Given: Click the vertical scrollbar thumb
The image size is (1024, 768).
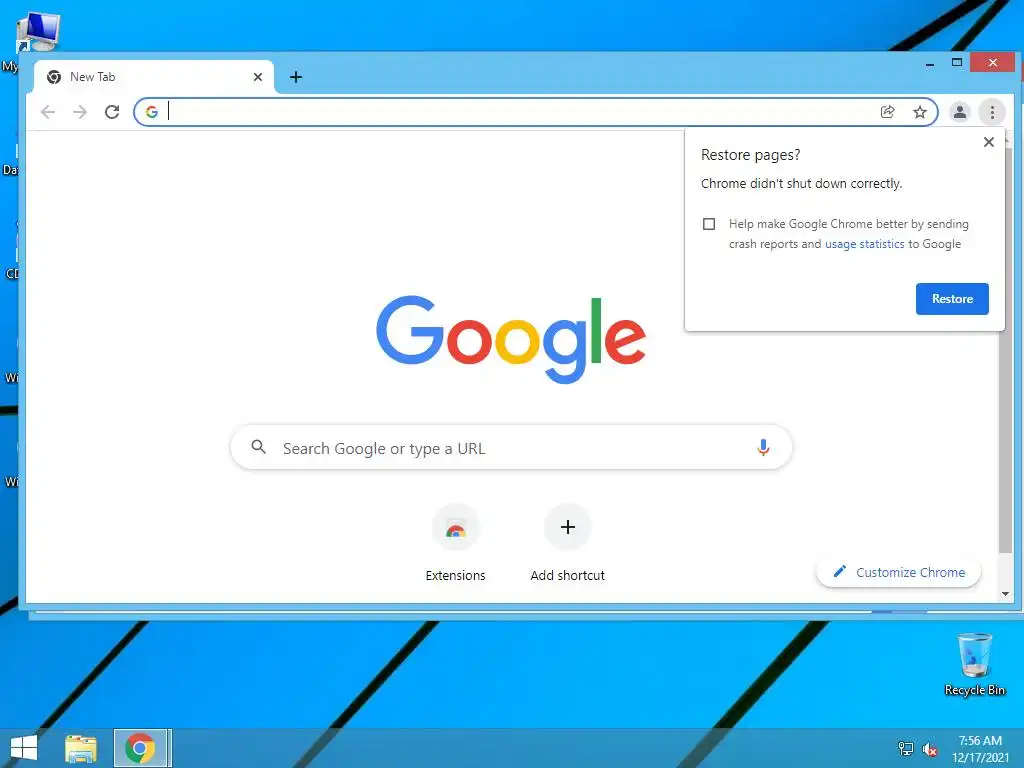Looking at the screenshot, I should coord(1005,350).
